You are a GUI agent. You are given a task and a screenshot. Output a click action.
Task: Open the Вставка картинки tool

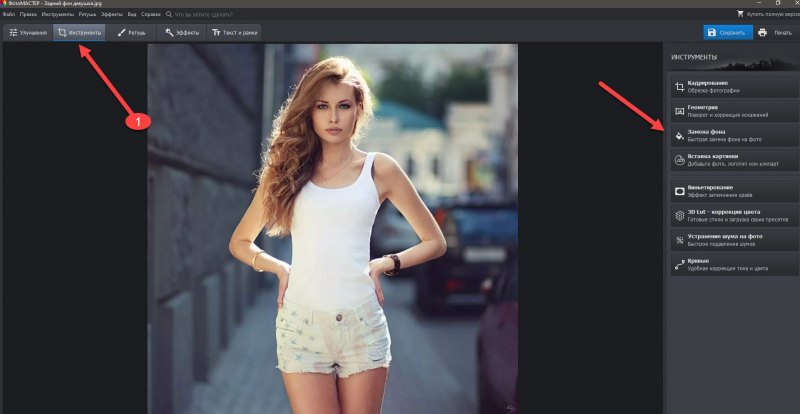click(735, 160)
